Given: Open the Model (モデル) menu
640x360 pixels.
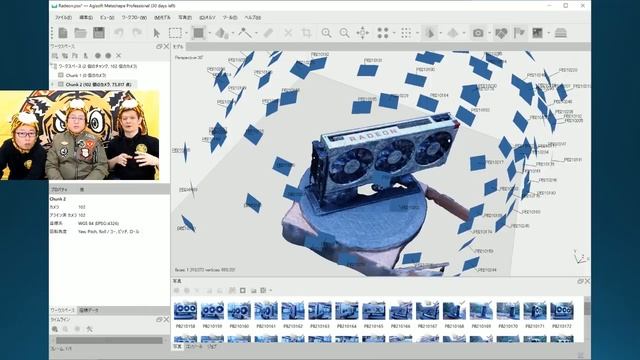Looking at the screenshot, I should click(162, 18).
